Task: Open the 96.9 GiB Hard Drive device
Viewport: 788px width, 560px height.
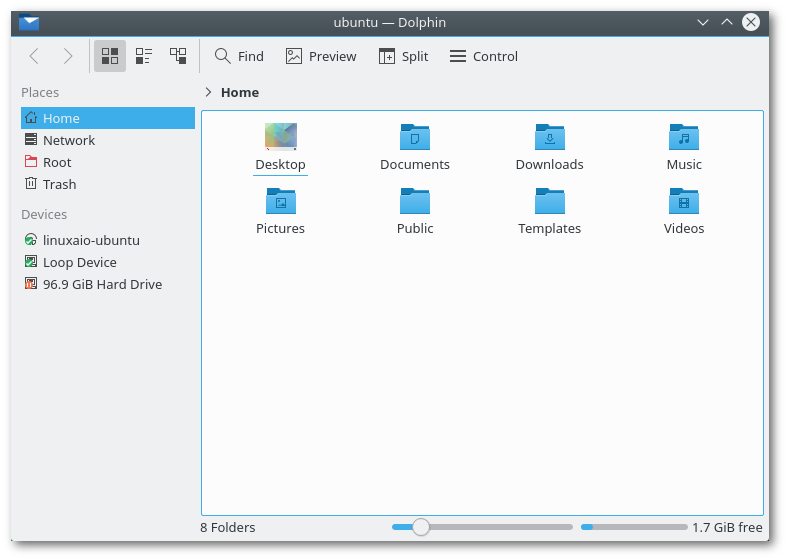Action: tap(102, 284)
